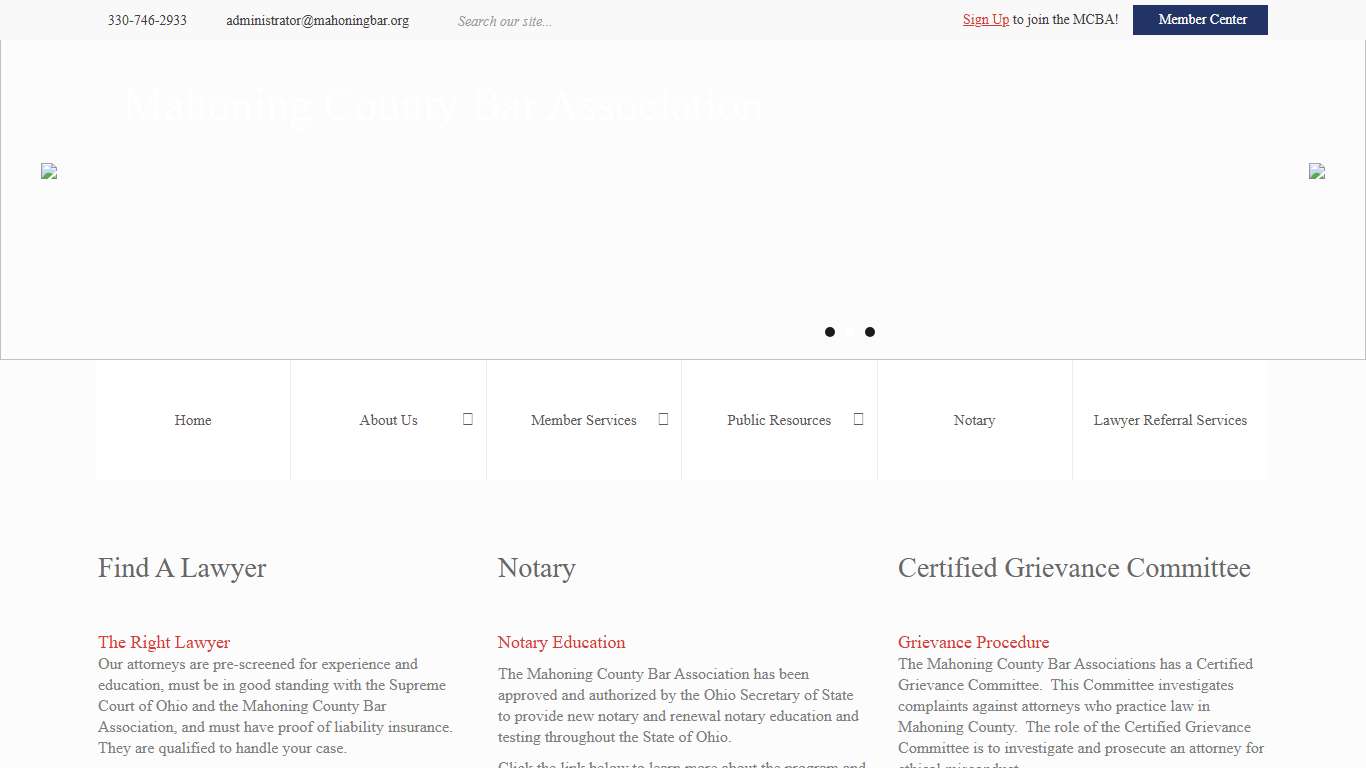Open the Home menu item
The height and width of the screenshot is (768, 1366).
(x=193, y=420)
